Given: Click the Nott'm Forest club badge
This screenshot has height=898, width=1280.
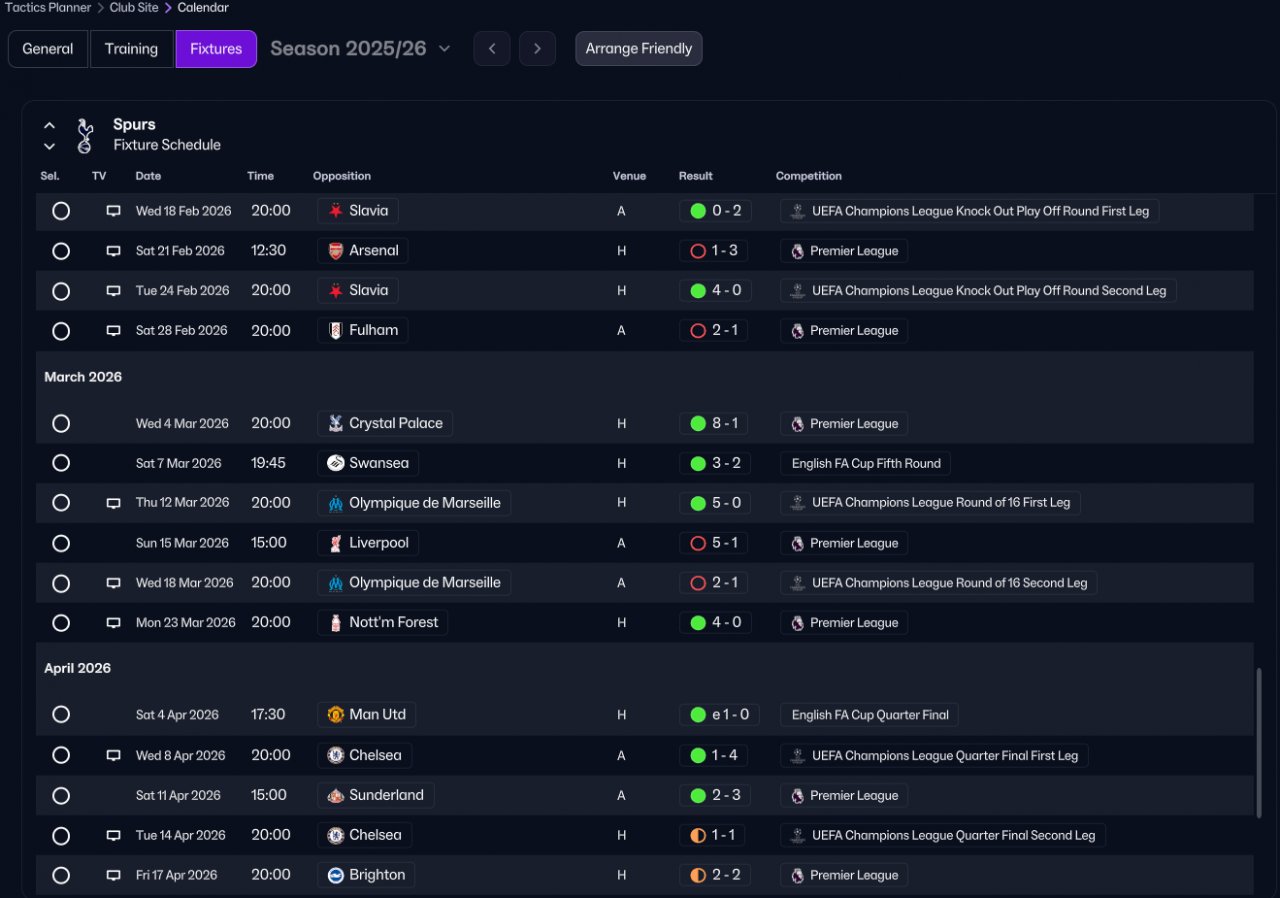Looking at the screenshot, I should (336, 622).
